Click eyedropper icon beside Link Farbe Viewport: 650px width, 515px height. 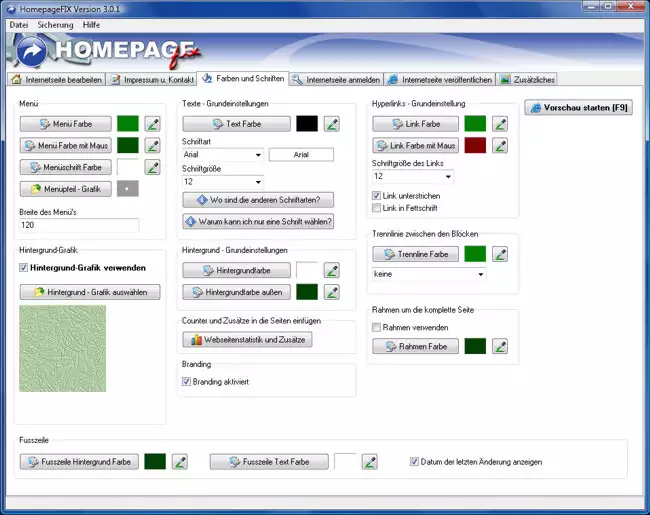(x=500, y=124)
